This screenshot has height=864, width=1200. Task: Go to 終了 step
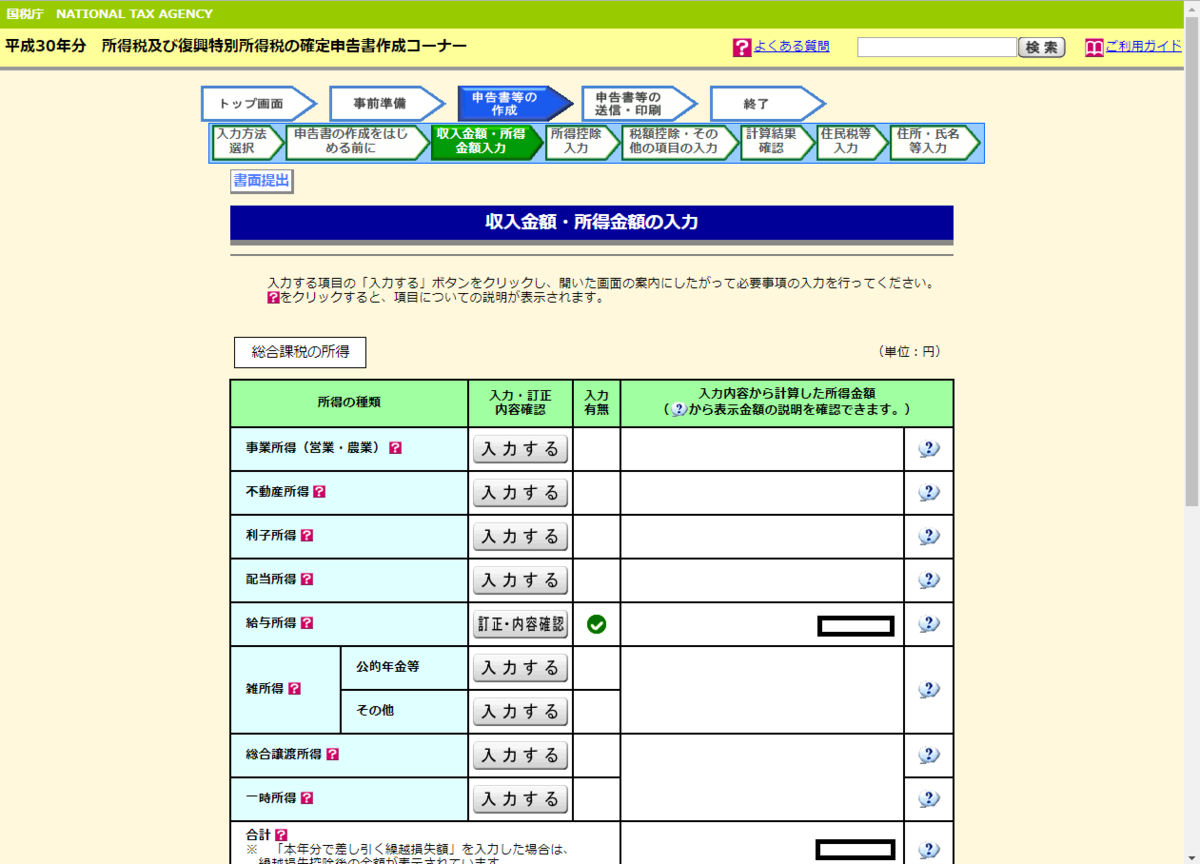coord(767,103)
